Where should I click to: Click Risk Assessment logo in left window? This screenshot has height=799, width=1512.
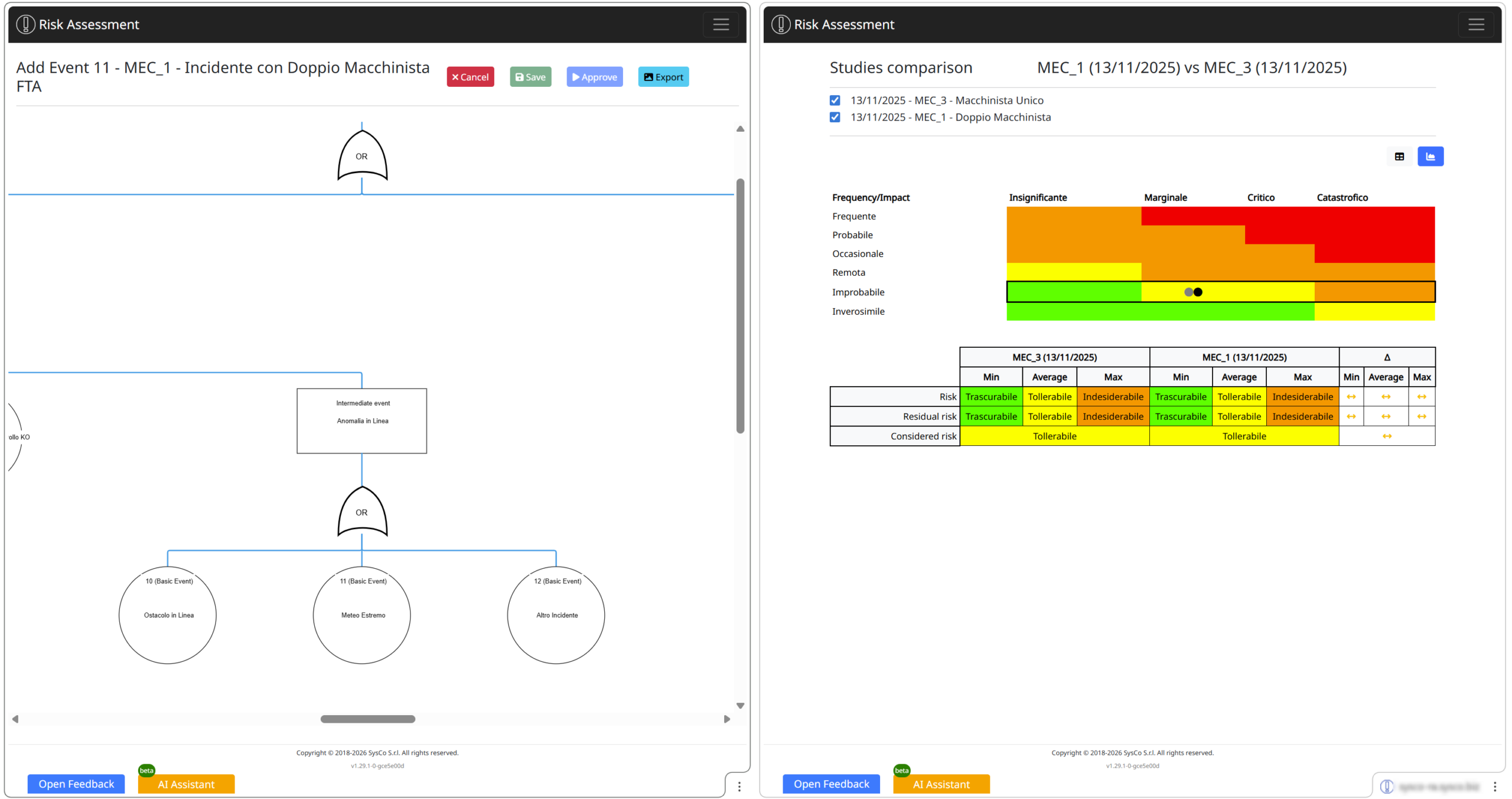(25, 25)
